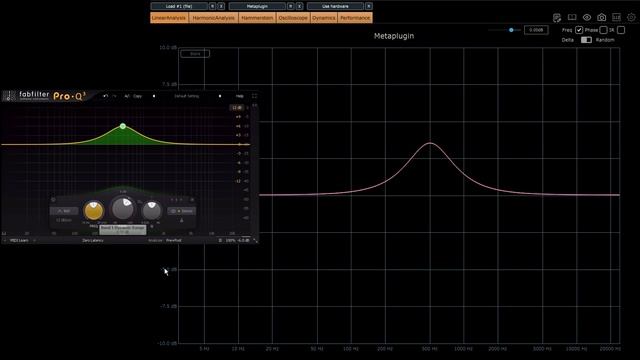
Task: Switch to the Oscilloscope tab
Action: coord(293,18)
